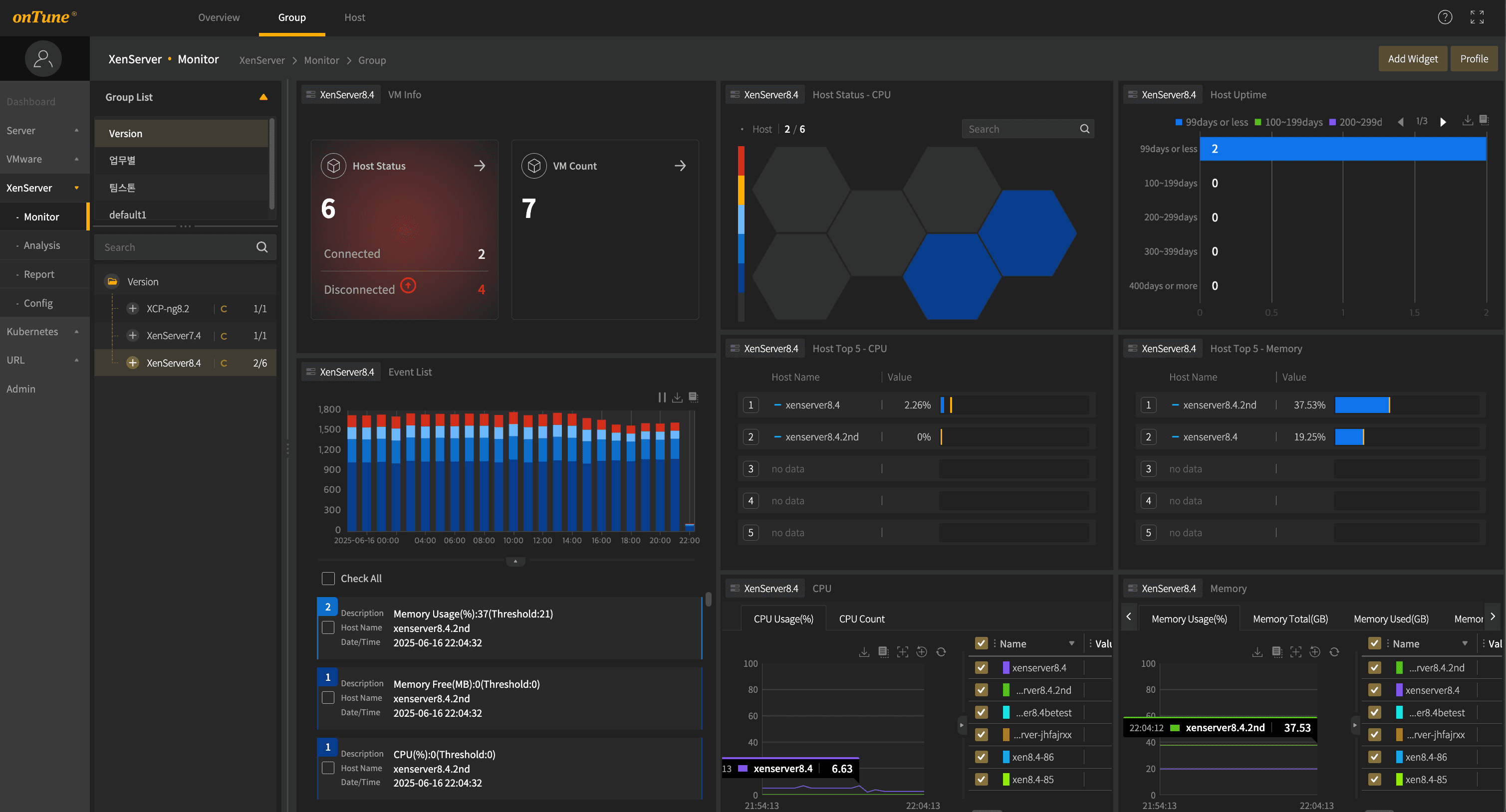Download Event List chart data
This screenshot has width=1506, height=812.
pyautogui.click(x=677, y=397)
